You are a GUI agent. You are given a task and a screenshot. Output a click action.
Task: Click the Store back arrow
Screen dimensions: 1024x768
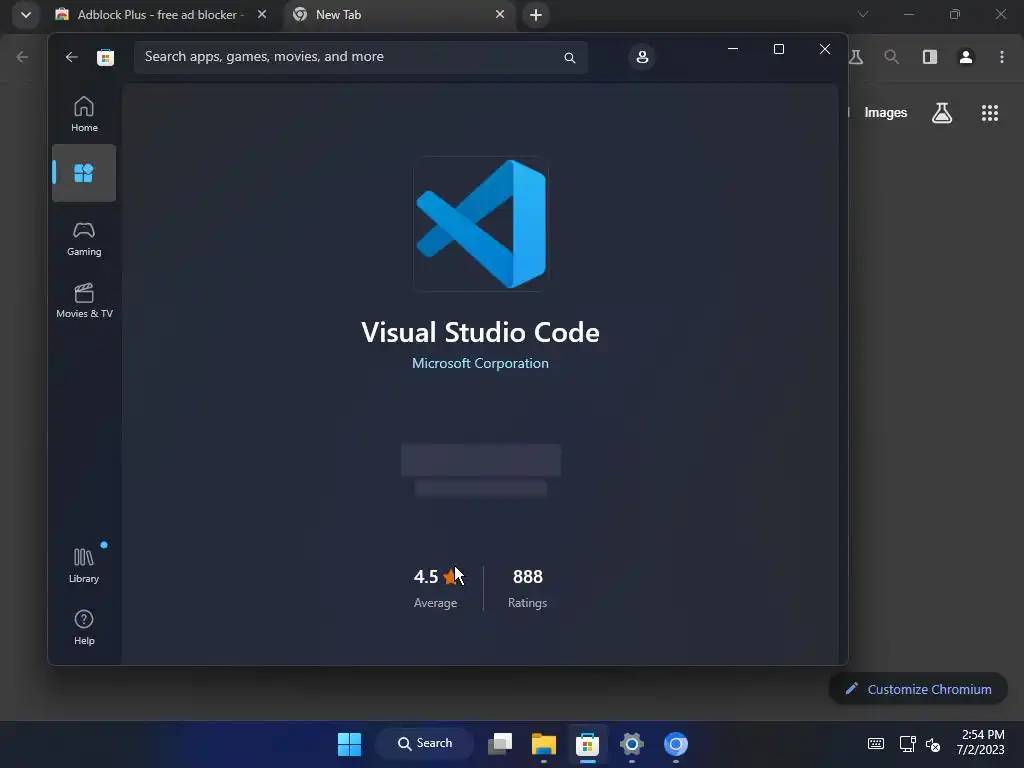[72, 57]
